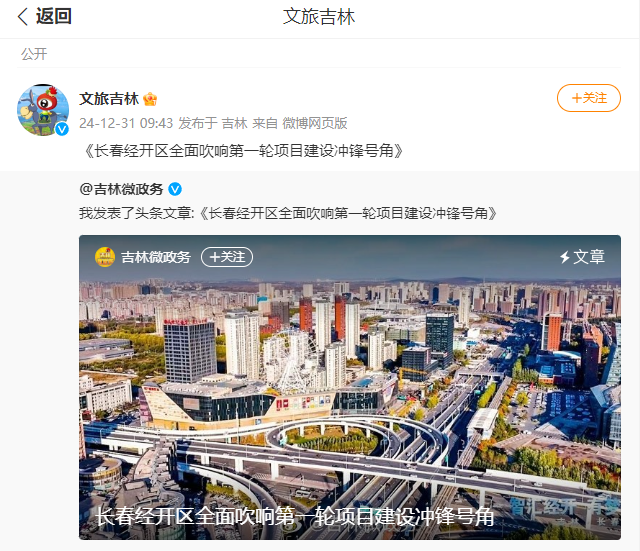Open the @吉林微政务 mention link
This screenshot has width=640, height=551.
coord(121,189)
